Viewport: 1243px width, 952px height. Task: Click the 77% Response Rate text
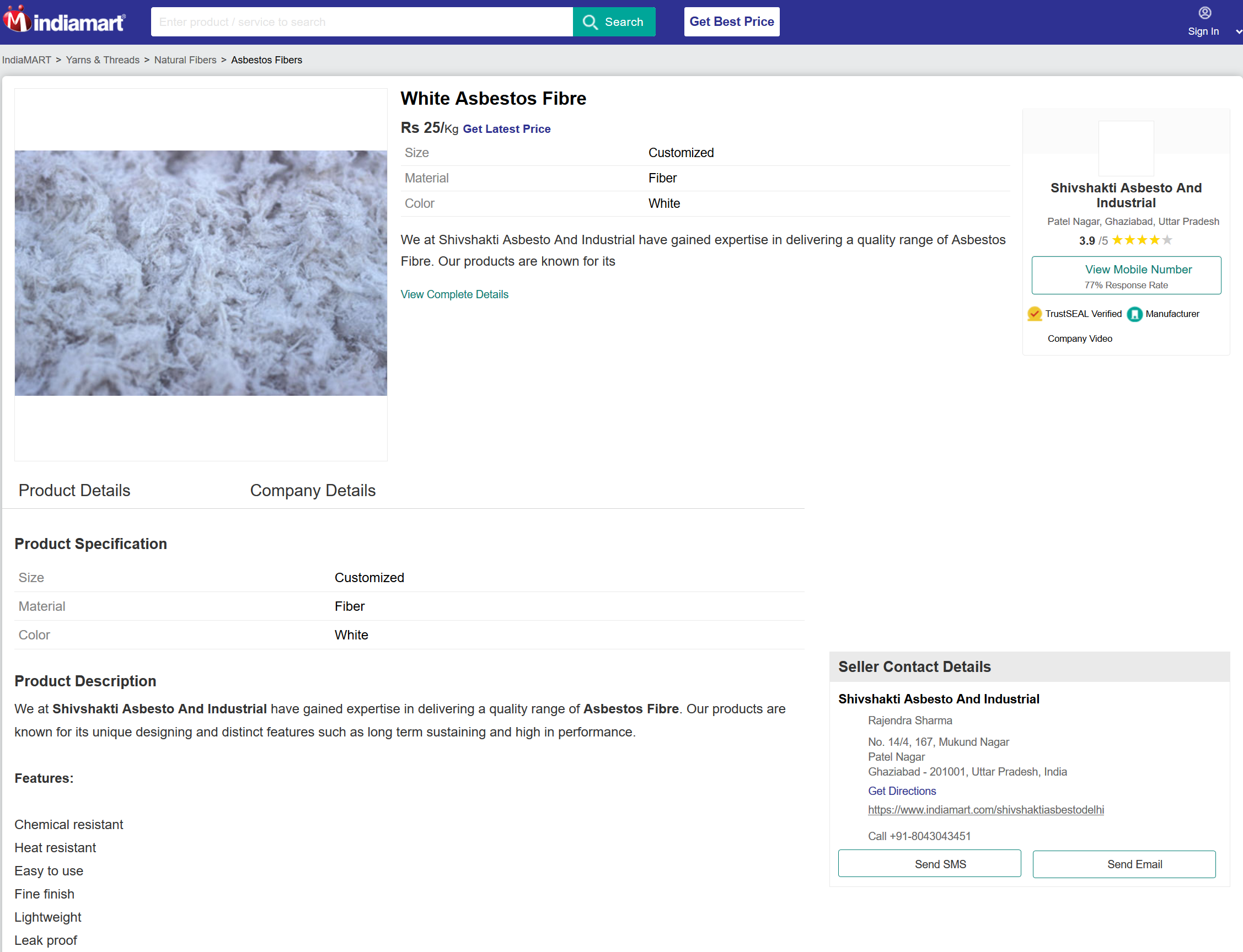coord(1126,285)
